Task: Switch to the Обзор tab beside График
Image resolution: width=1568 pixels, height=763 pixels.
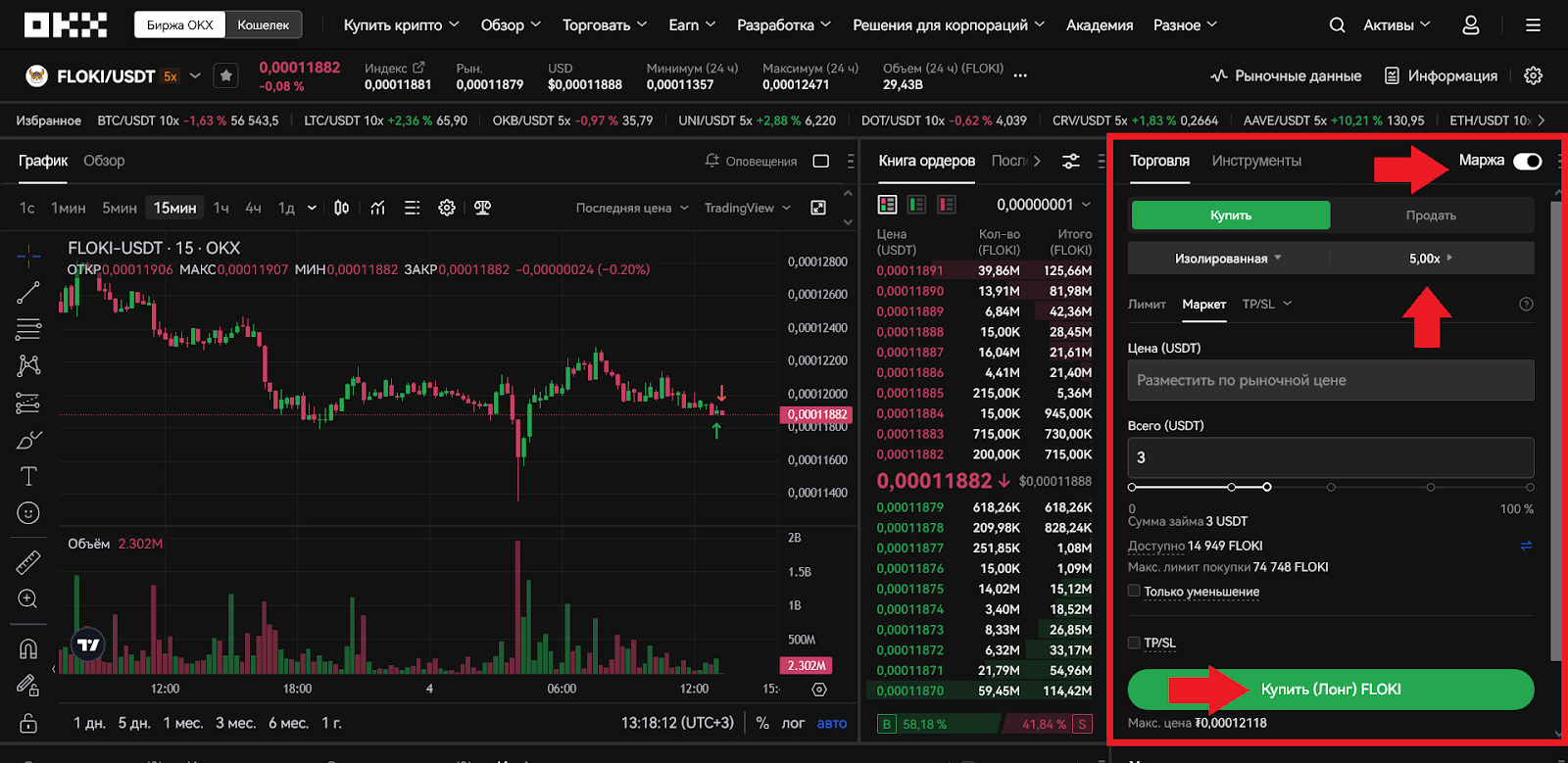Action: click(104, 161)
